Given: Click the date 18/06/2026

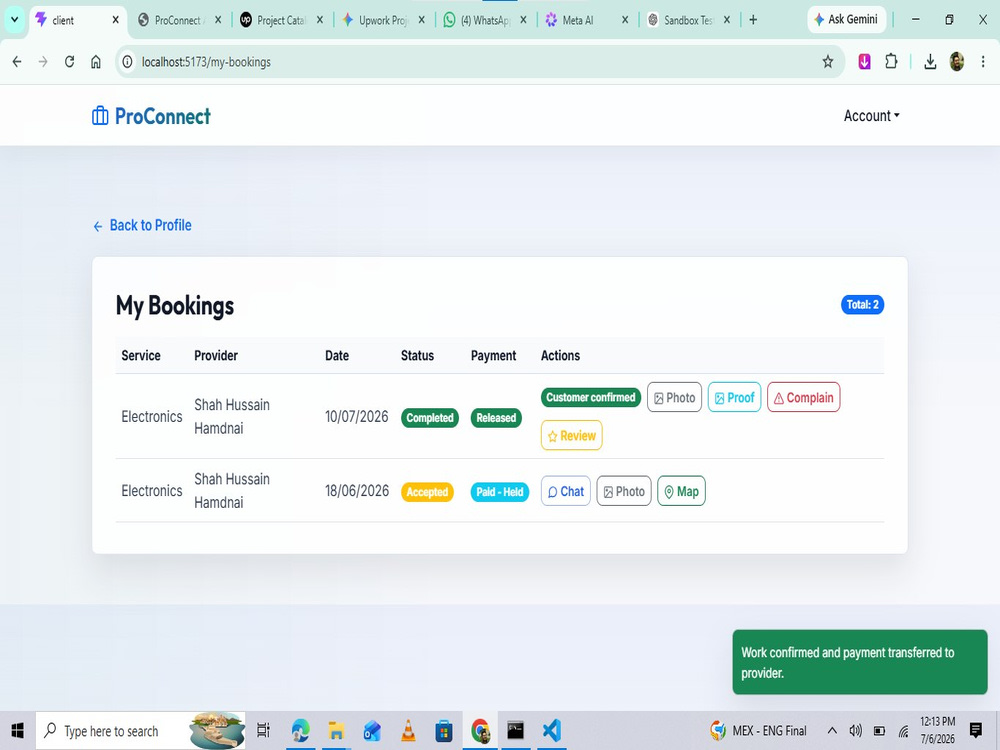Looking at the screenshot, I should [357, 490].
